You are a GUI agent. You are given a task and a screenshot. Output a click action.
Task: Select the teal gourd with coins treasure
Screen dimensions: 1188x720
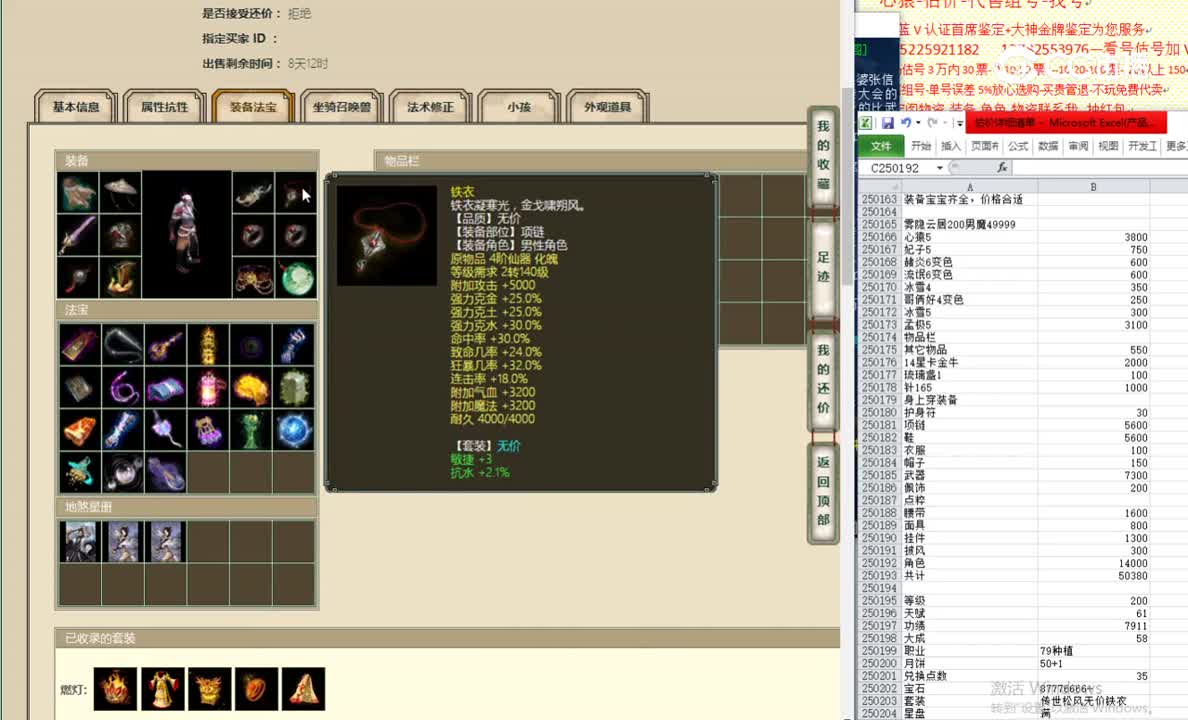pos(80,474)
